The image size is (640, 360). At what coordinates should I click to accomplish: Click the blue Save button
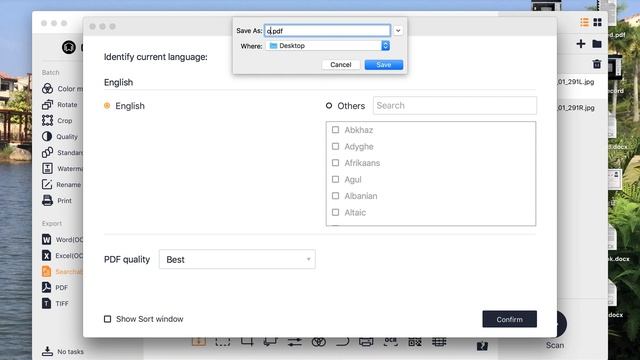(384, 64)
